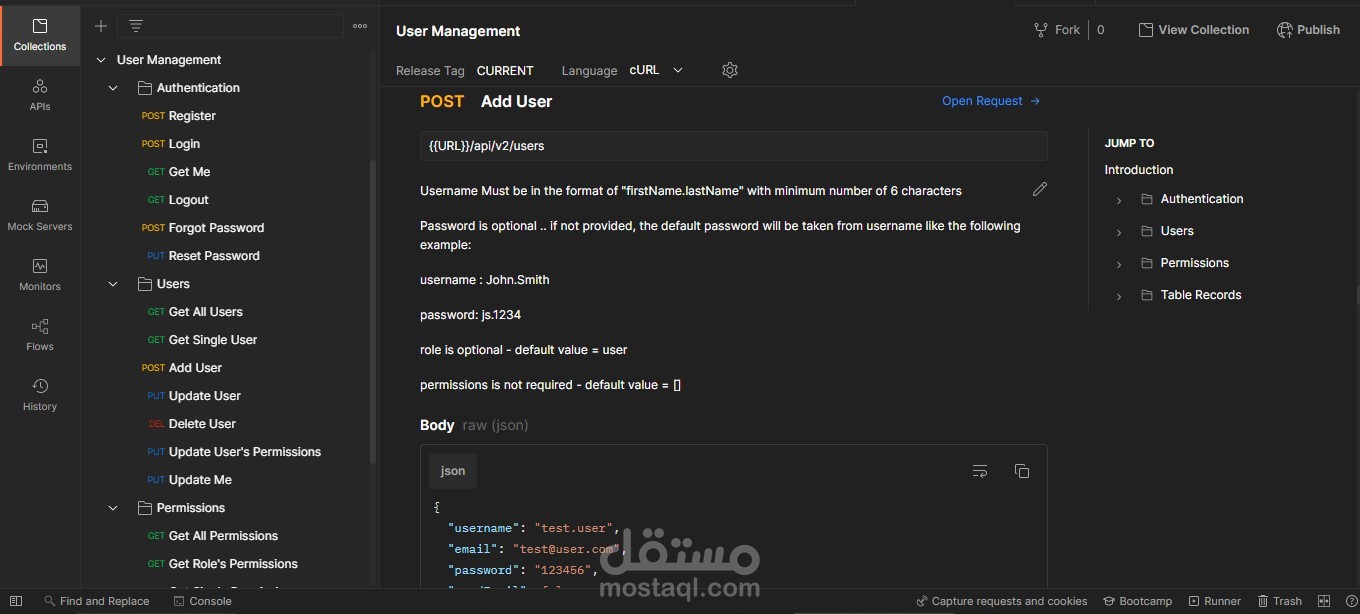This screenshot has width=1360, height=614.
Task: Open the Language cURL dropdown
Action: [657, 70]
